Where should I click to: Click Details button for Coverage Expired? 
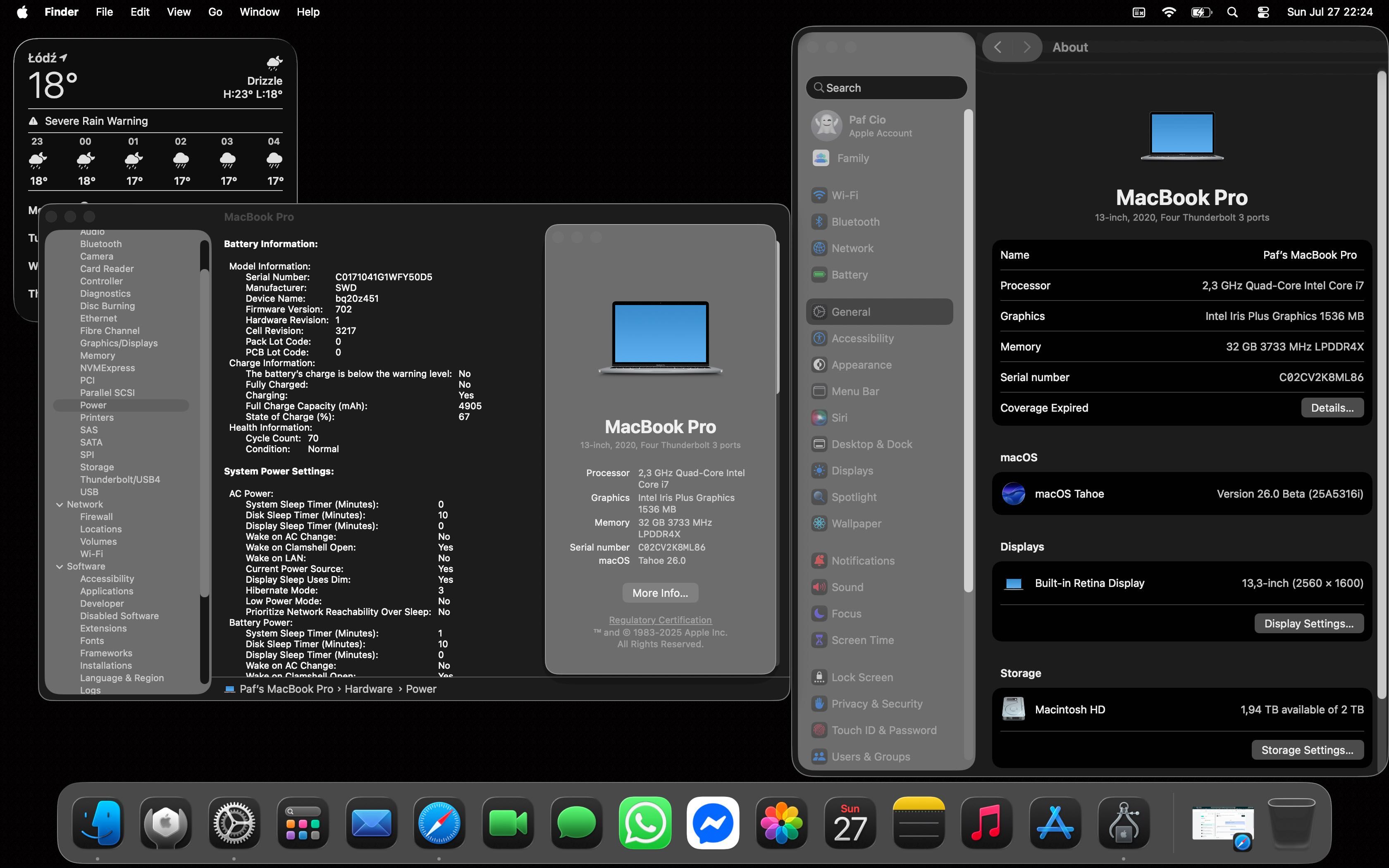[x=1332, y=408]
